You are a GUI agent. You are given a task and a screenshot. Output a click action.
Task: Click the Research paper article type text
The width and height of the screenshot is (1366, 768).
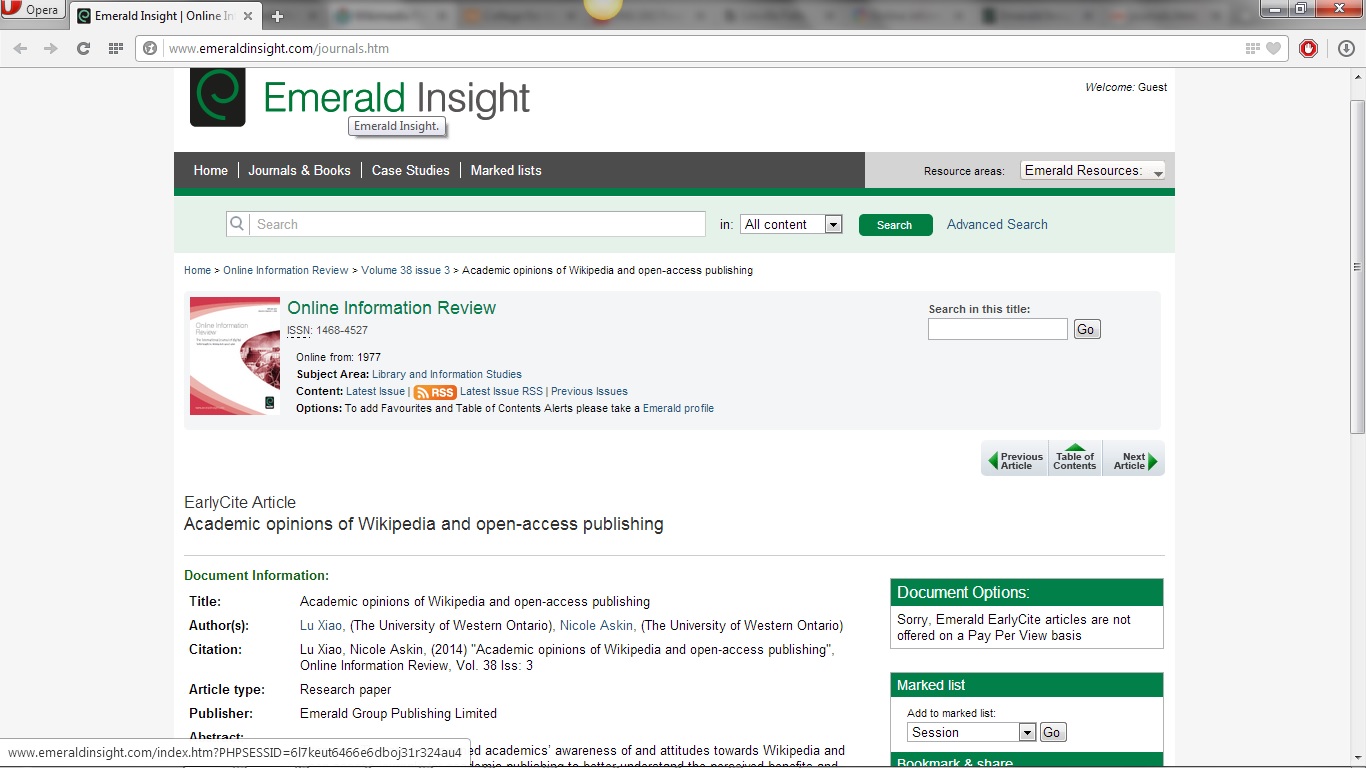[x=345, y=690]
